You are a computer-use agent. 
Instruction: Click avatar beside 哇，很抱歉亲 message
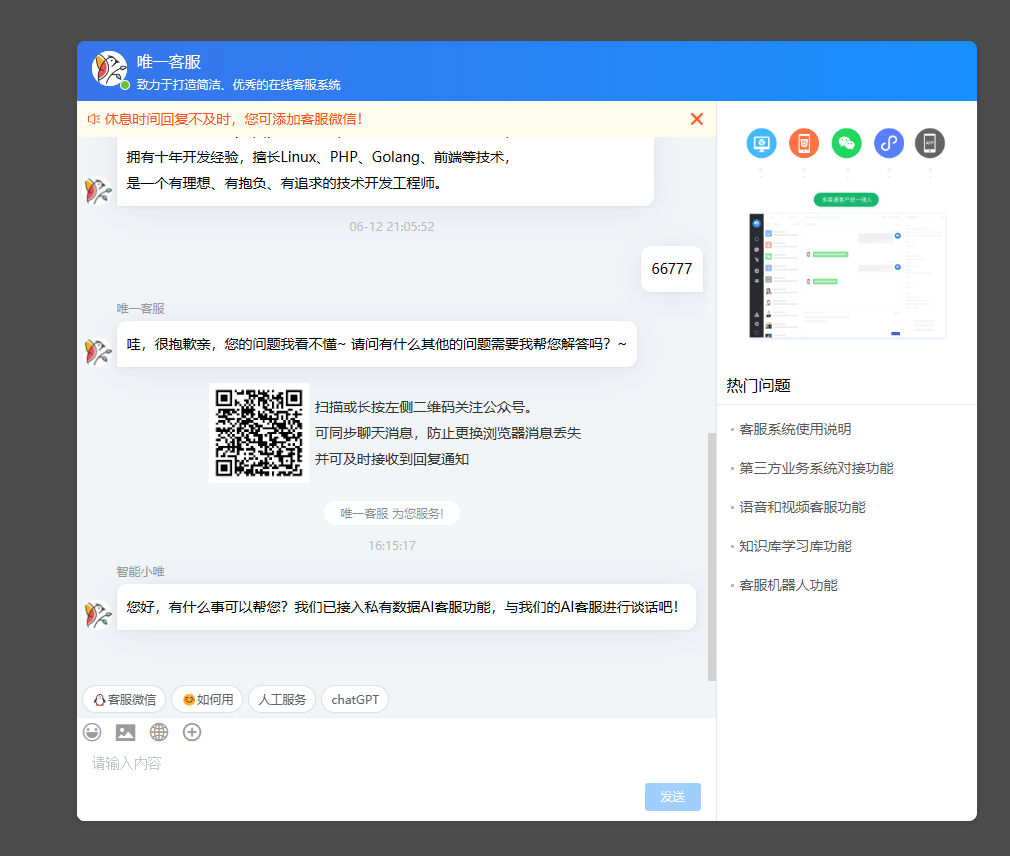pos(98,352)
